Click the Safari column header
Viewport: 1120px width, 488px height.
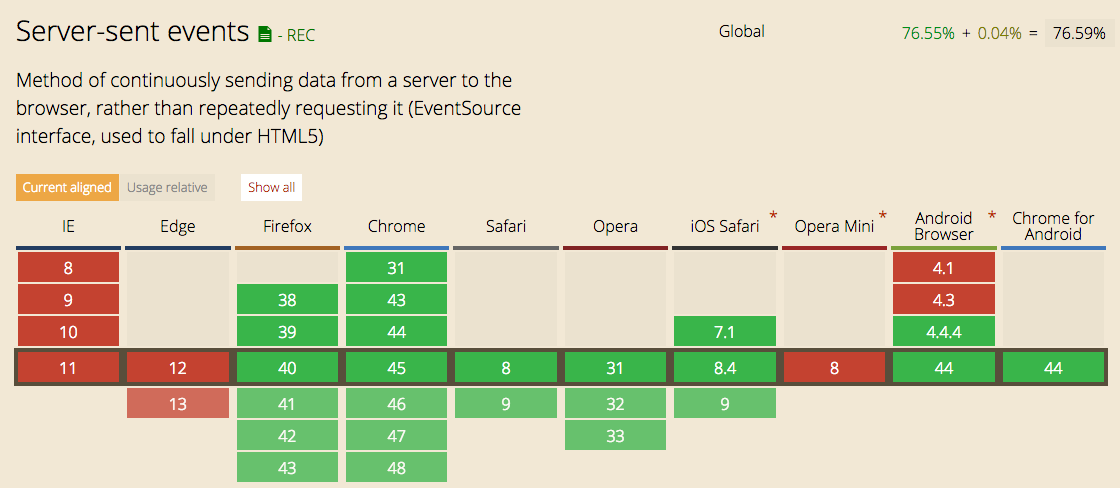tap(506, 227)
